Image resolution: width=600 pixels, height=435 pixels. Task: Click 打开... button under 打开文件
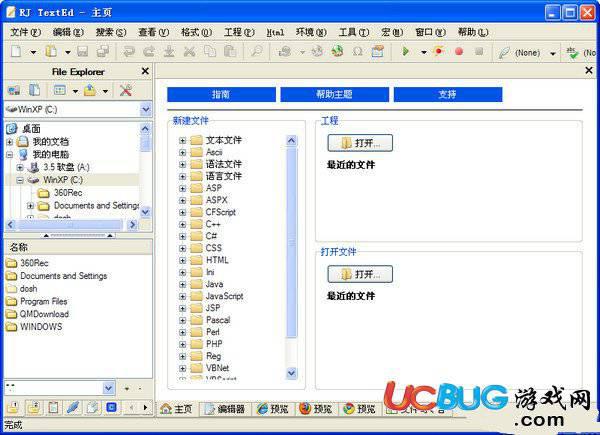[x=360, y=274]
